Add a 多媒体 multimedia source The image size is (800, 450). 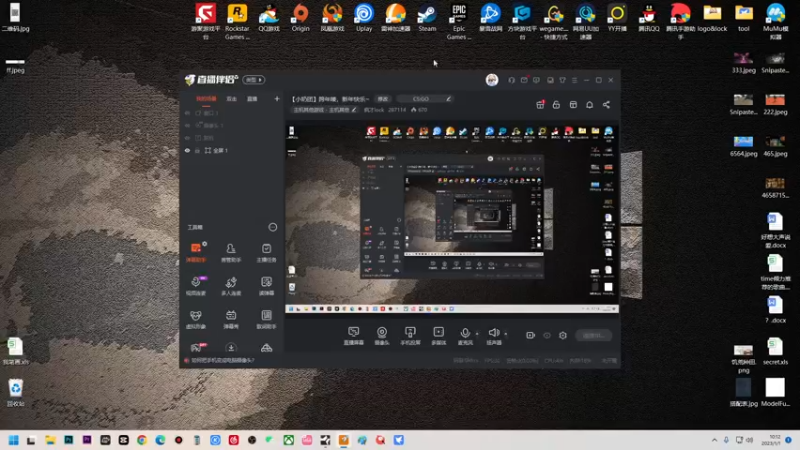[438, 335]
